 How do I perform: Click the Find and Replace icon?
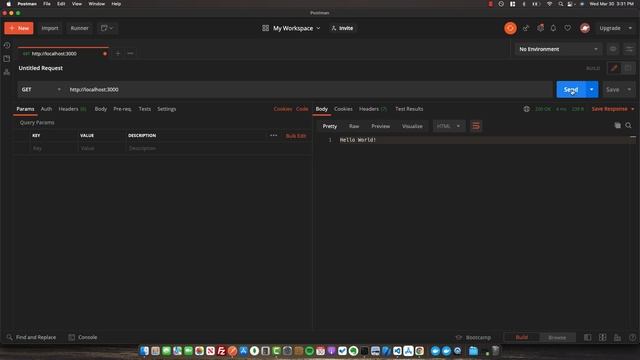[9, 337]
